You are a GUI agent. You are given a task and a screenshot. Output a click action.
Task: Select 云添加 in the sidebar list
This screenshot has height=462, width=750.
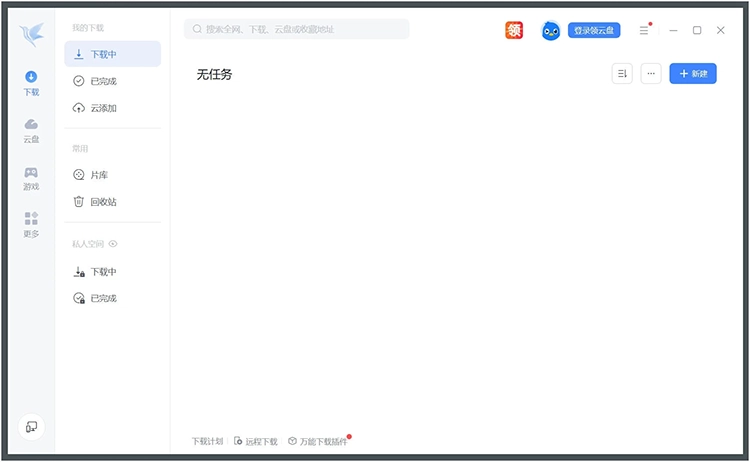coord(103,108)
